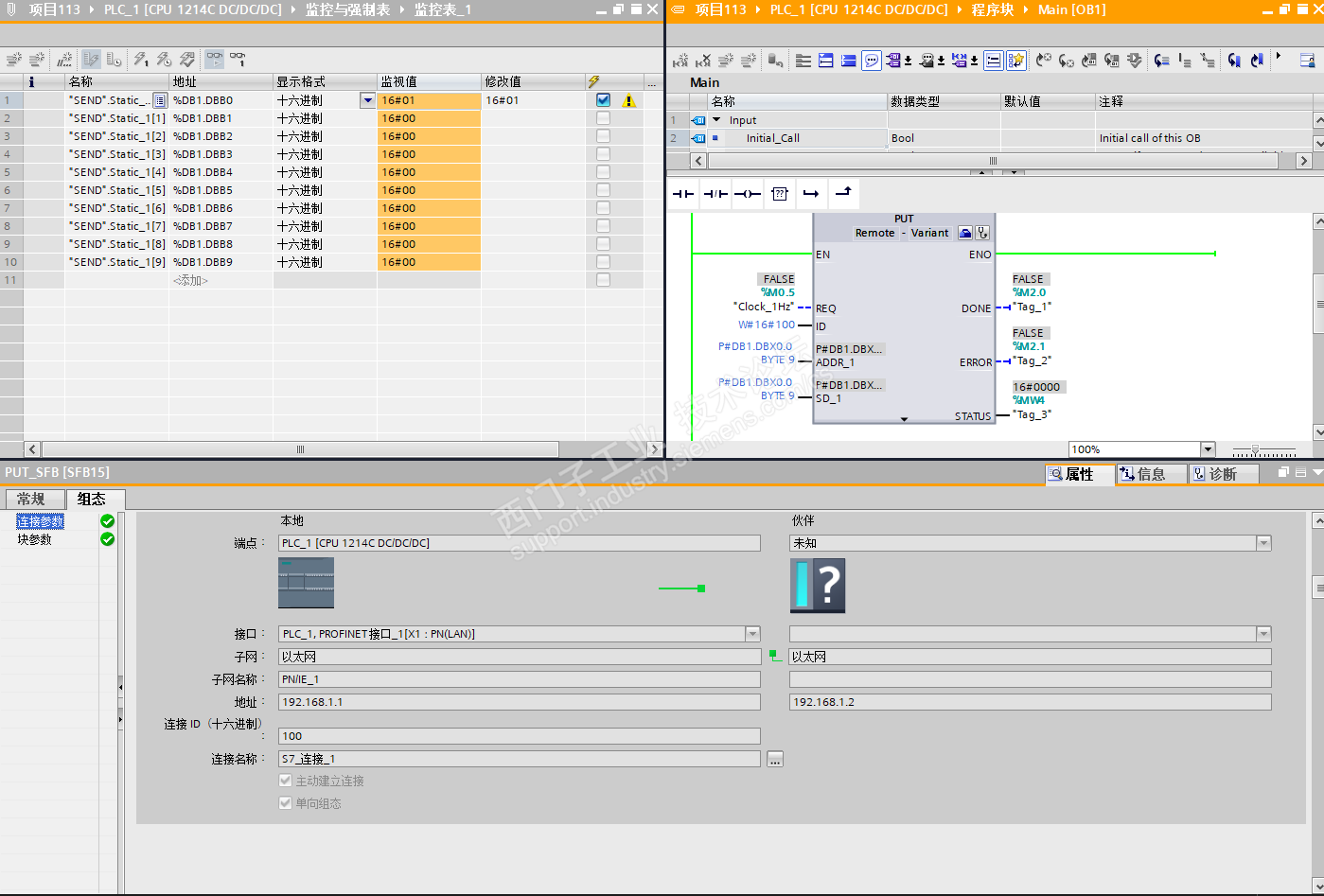Insert a normally open contact
Image resolution: width=1324 pixels, height=896 pixels.
point(682,194)
